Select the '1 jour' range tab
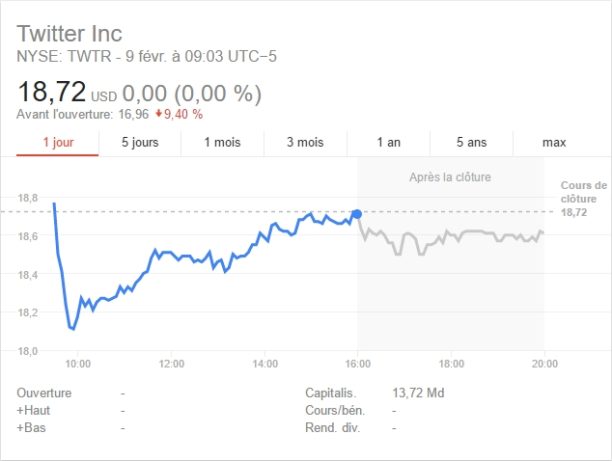The width and height of the screenshot is (612, 461). tap(58, 142)
